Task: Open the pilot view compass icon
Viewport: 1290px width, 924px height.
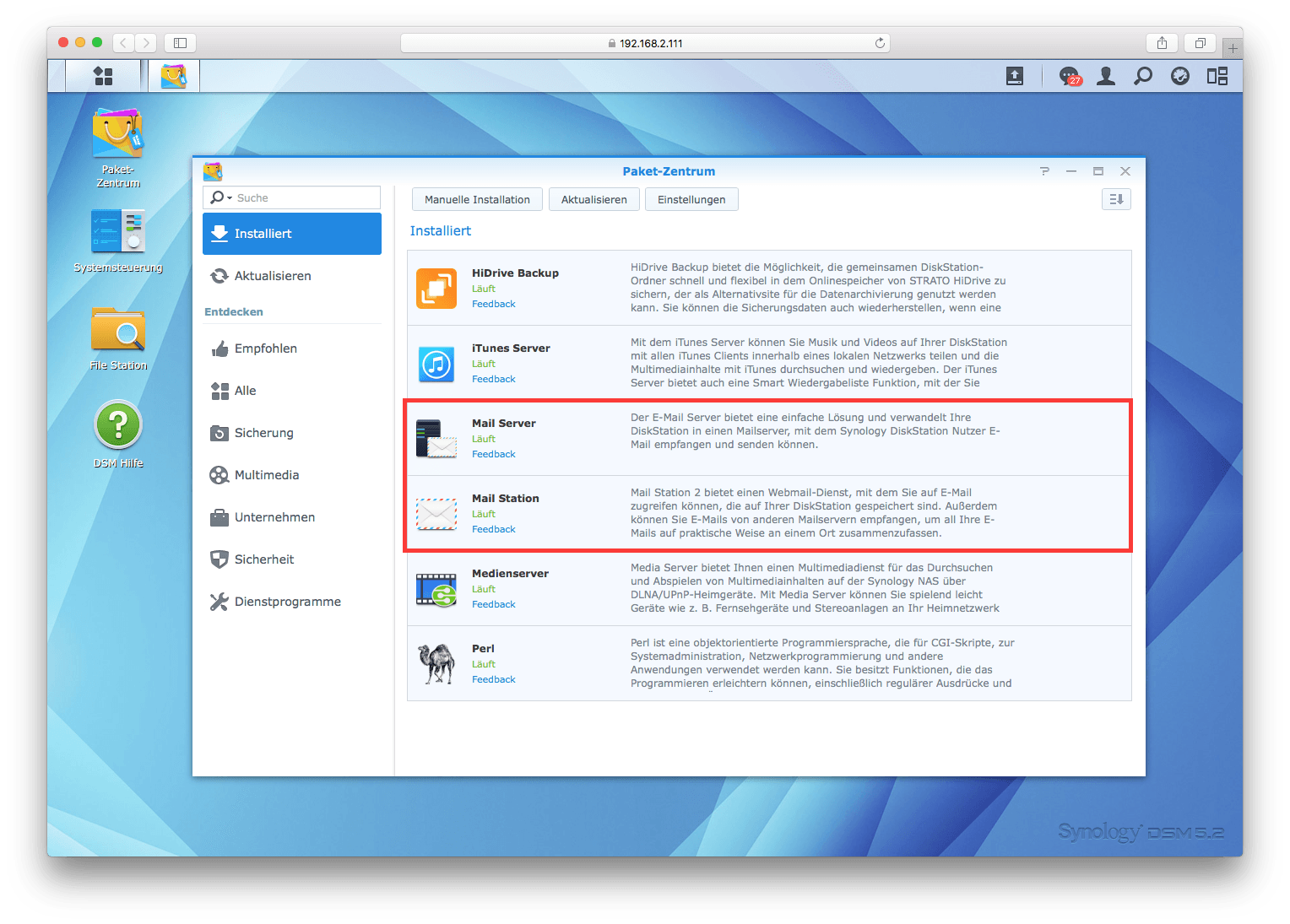Action: pos(1180,76)
